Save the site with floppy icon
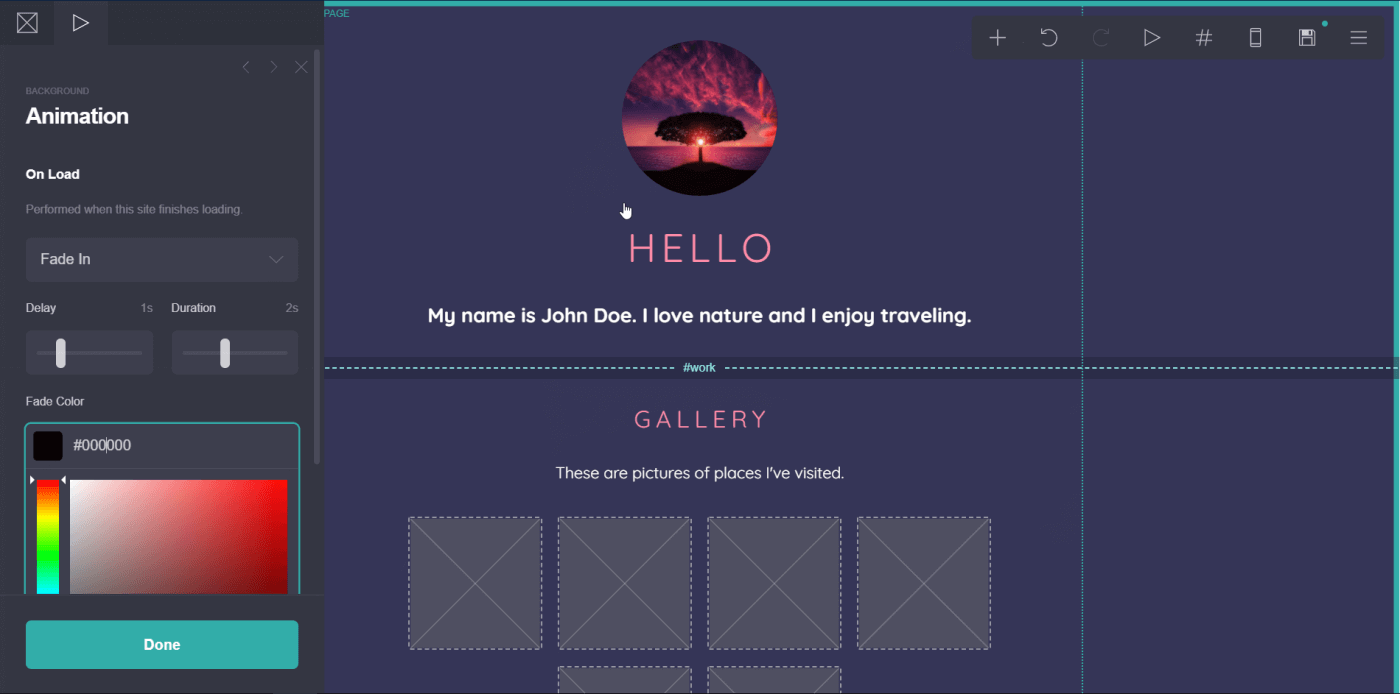 tap(1307, 38)
